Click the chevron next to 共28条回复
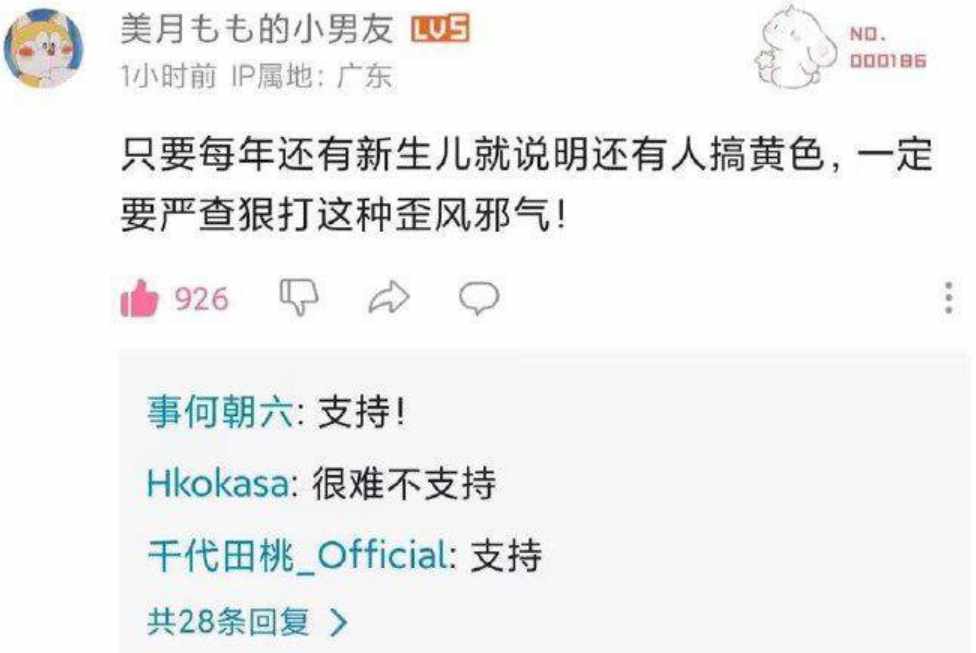The width and height of the screenshot is (976, 653). pyautogui.click(x=339, y=621)
